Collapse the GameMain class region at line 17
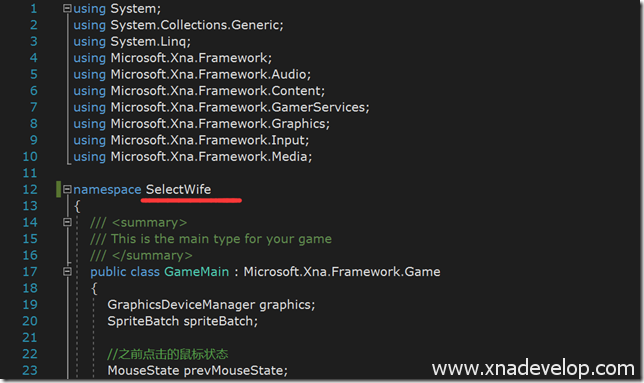The width and height of the screenshot is (644, 383). point(67,271)
